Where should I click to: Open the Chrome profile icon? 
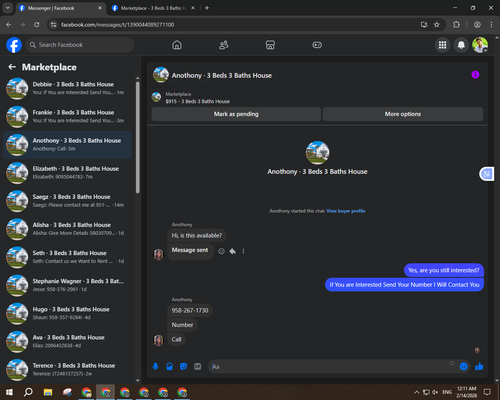pos(477,25)
